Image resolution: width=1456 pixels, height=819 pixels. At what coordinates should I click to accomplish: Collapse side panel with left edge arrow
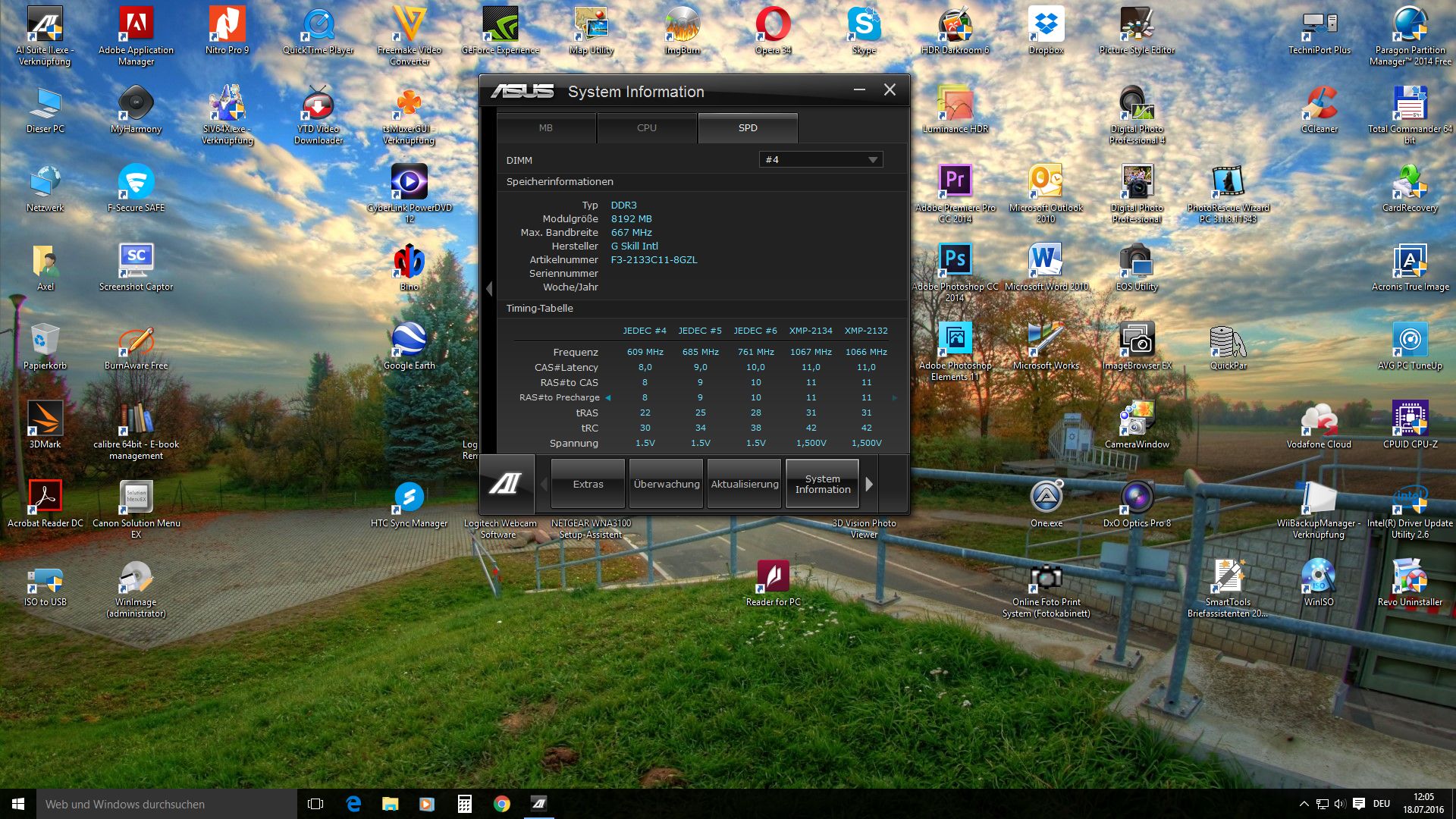click(x=489, y=289)
